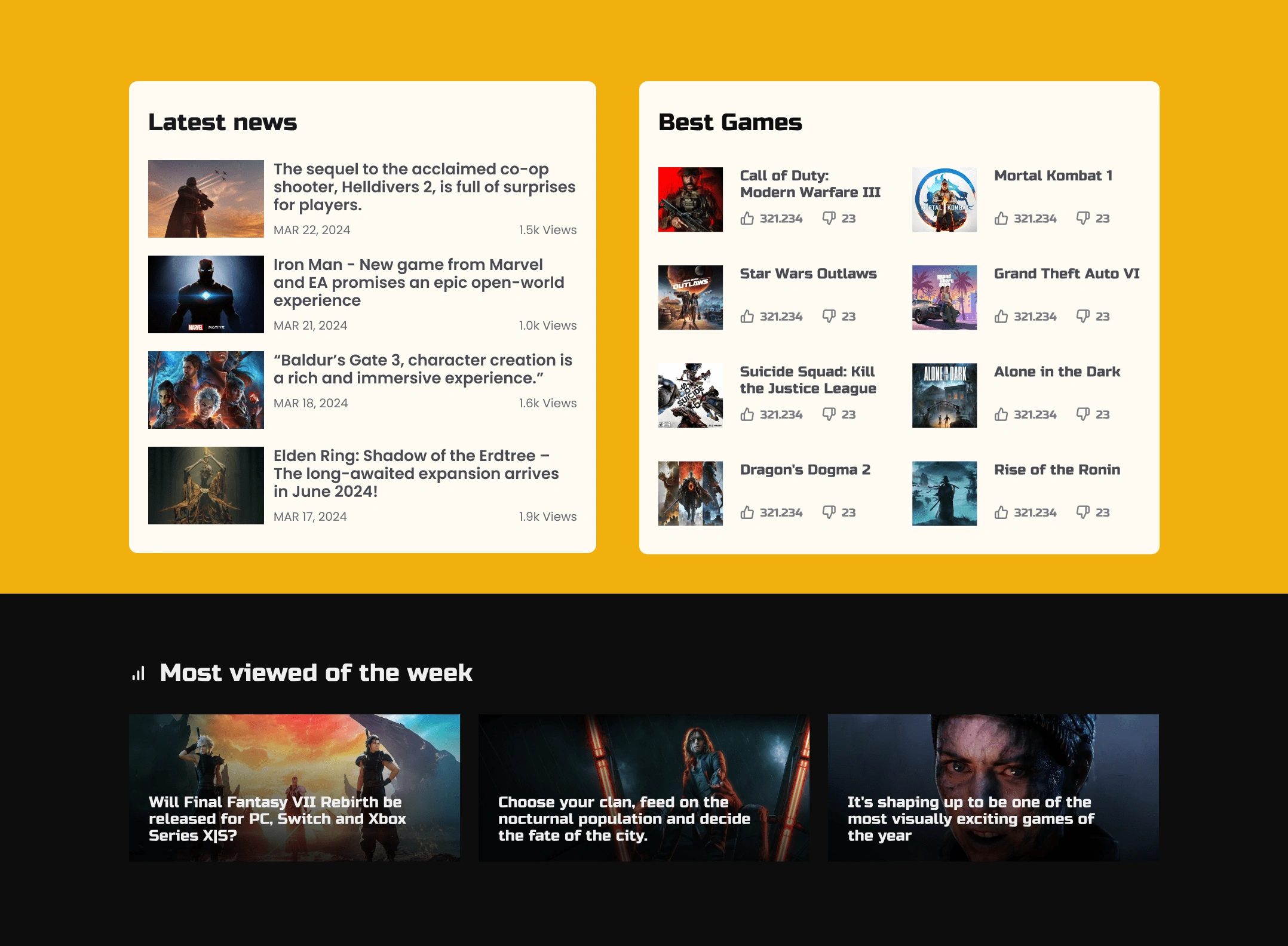Open Alone in the Dark game title

pos(1057,371)
